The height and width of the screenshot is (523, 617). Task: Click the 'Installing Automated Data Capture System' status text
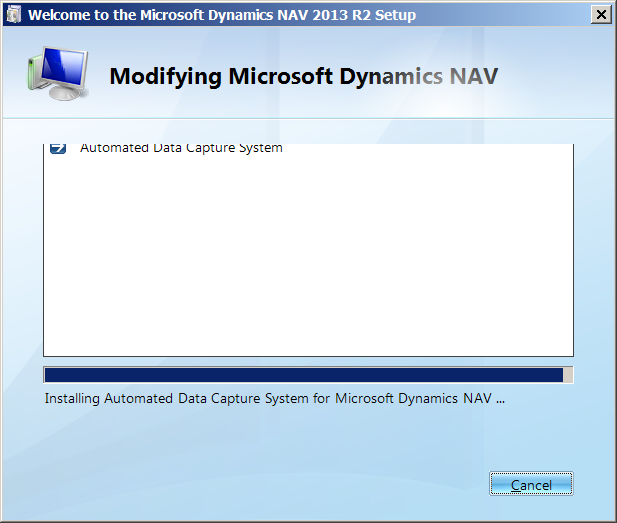coord(274,399)
